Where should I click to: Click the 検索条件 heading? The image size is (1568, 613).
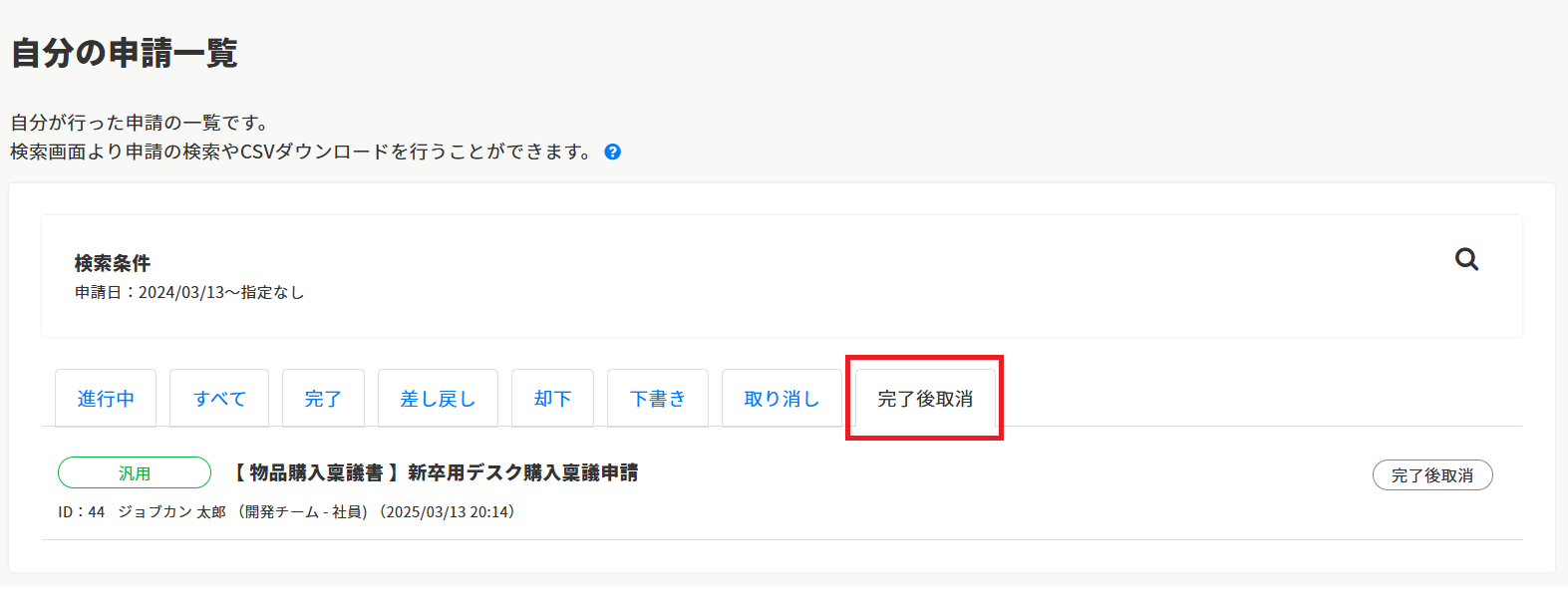[113, 263]
